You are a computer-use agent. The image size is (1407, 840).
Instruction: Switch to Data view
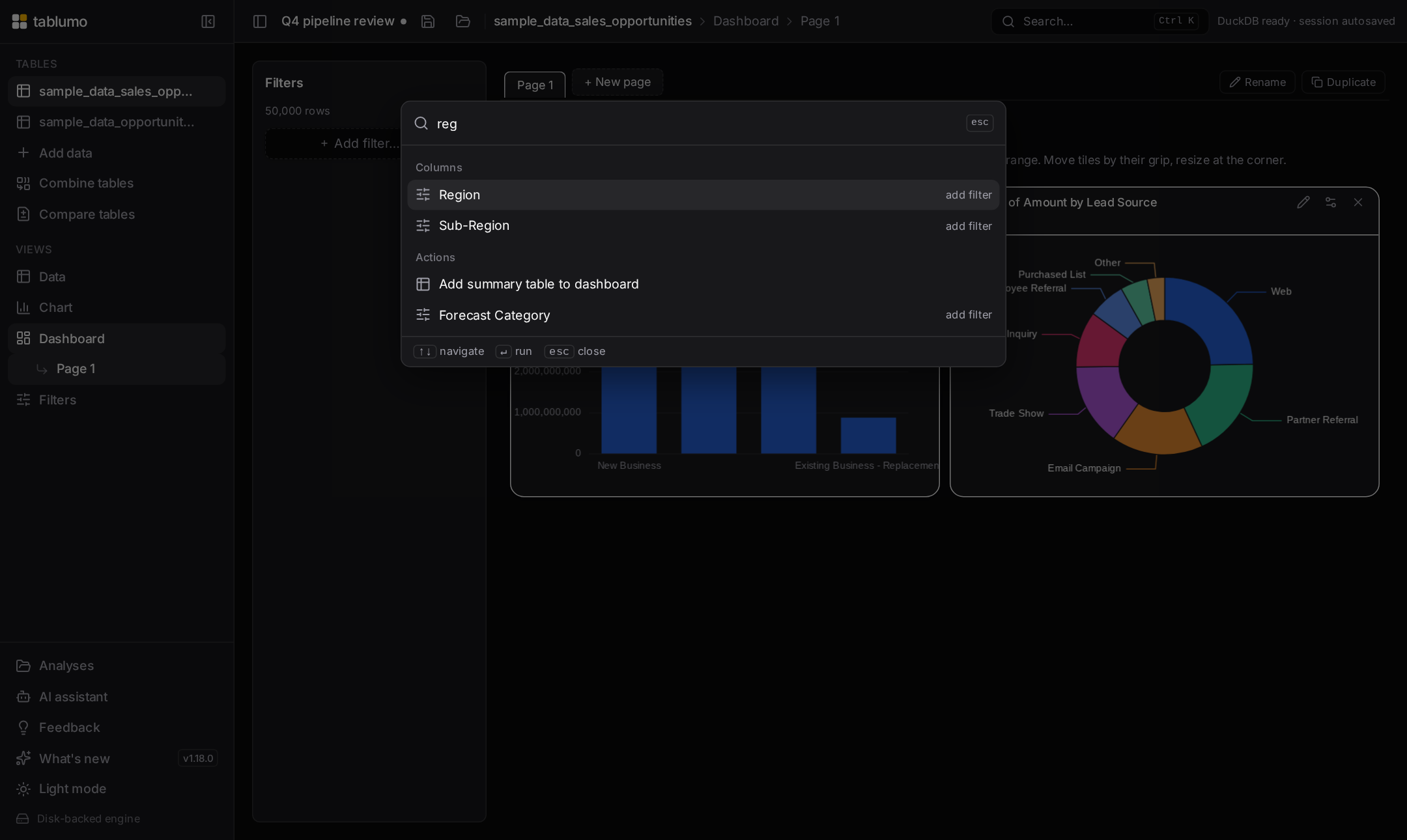click(x=117, y=277)
